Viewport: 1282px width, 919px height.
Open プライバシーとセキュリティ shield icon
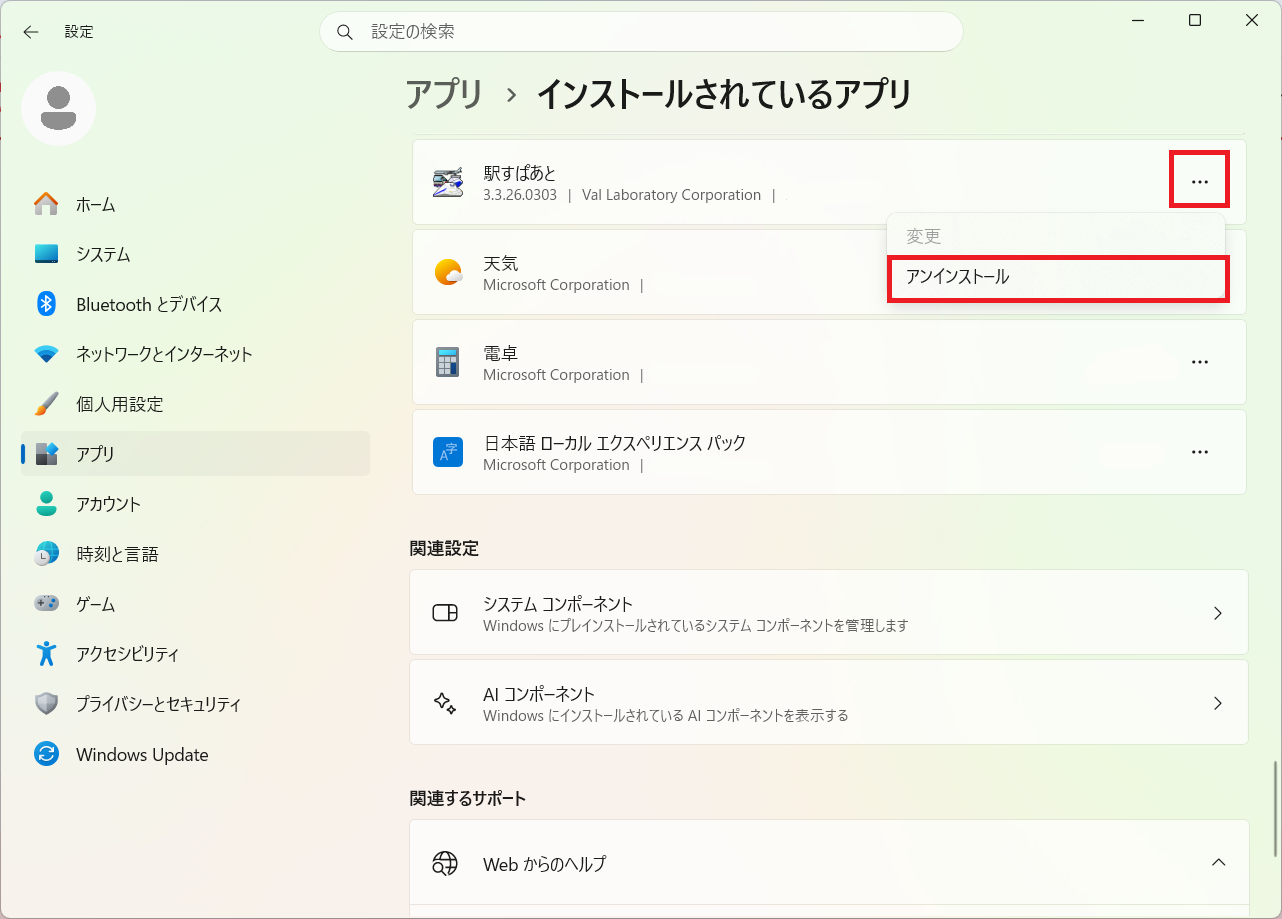(x=46, y=704)
